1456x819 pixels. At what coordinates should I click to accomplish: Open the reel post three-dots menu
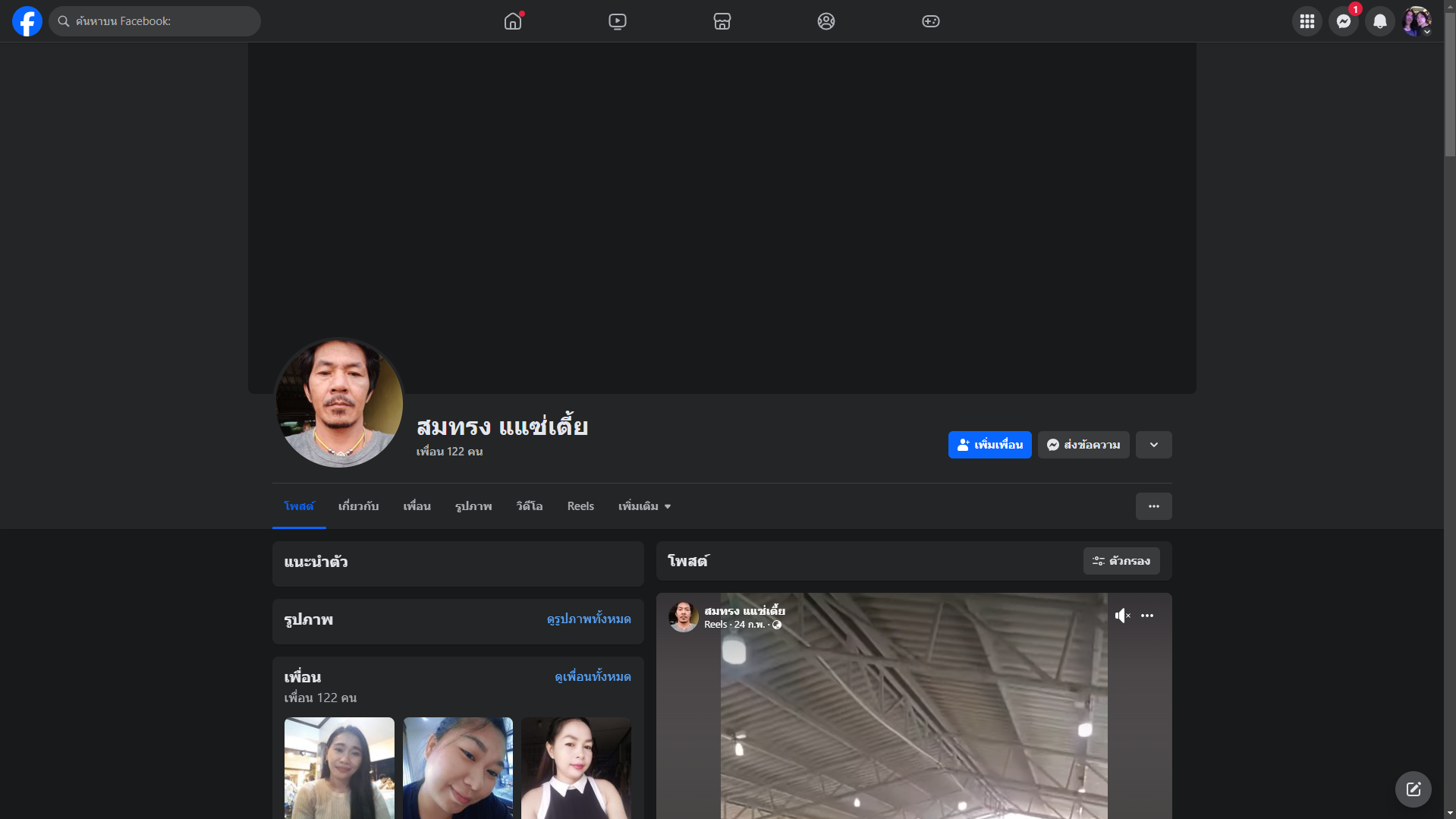tap(1147, 616)
